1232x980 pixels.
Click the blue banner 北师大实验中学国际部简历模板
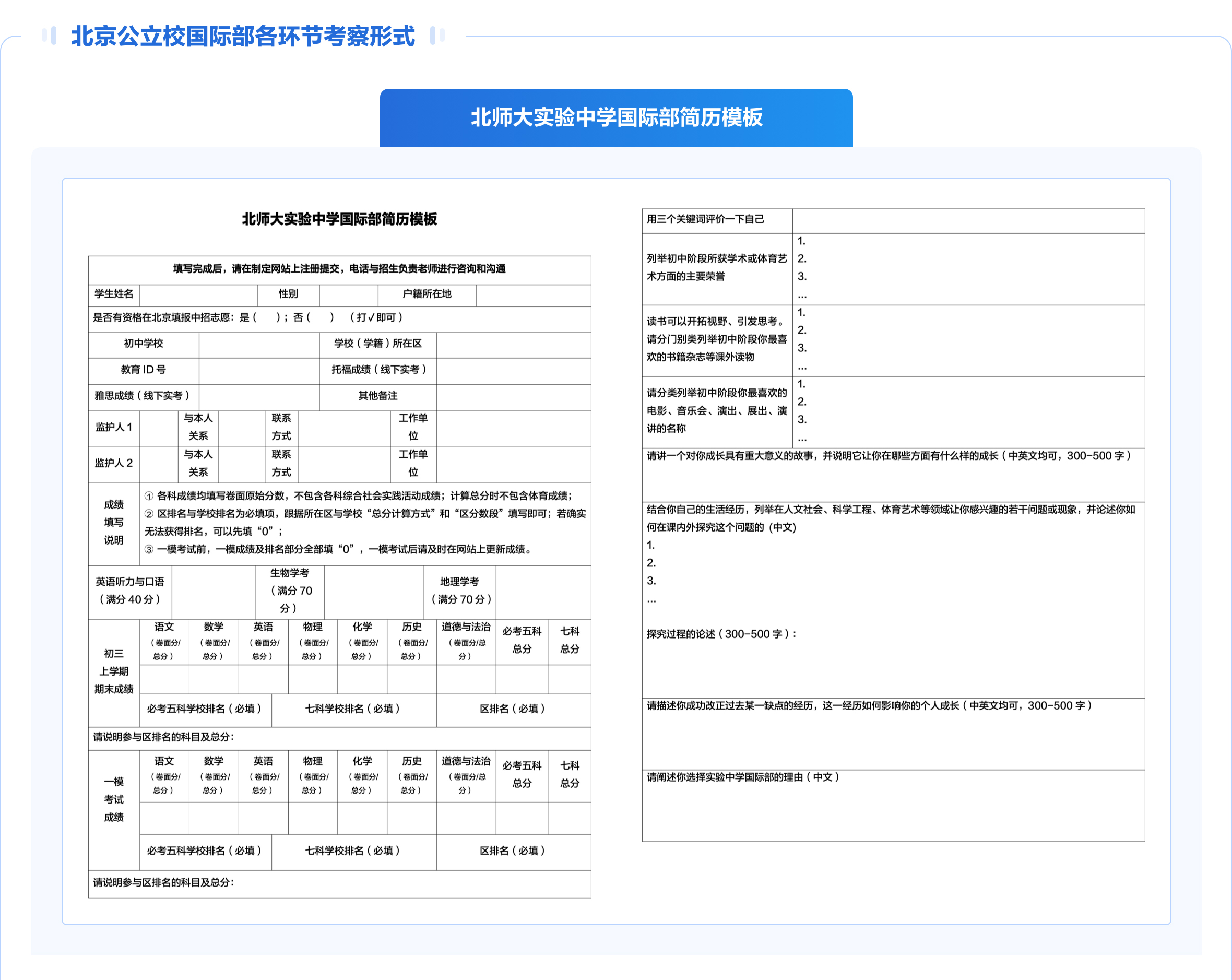pyautogui.click(x=616, y=117)
